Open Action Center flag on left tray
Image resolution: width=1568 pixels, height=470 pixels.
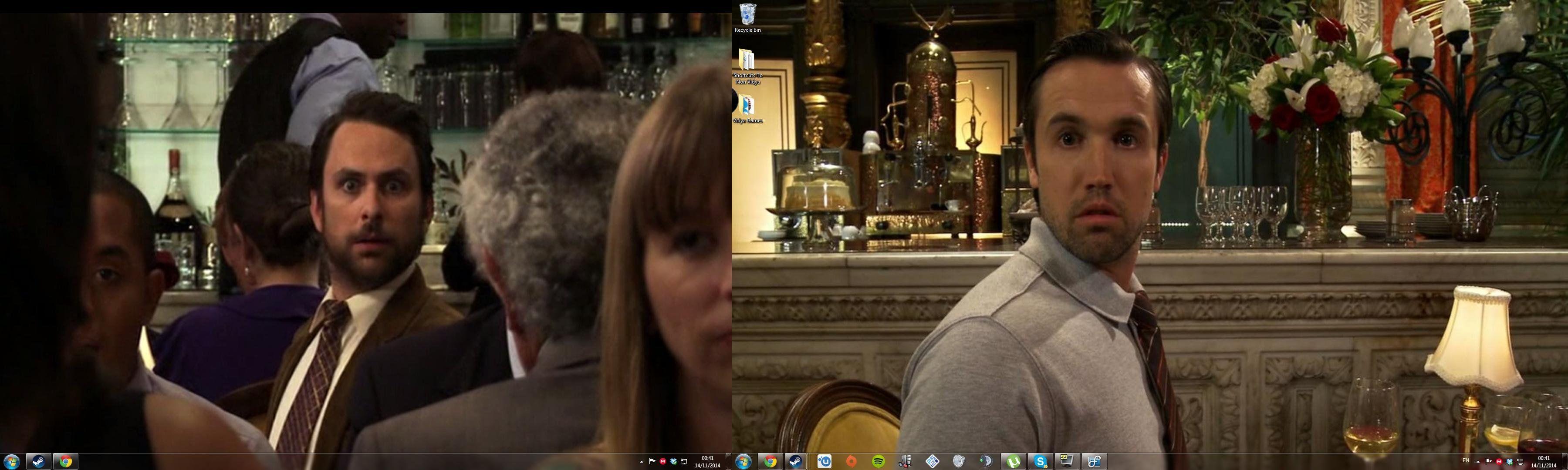(x=652, y=461)
